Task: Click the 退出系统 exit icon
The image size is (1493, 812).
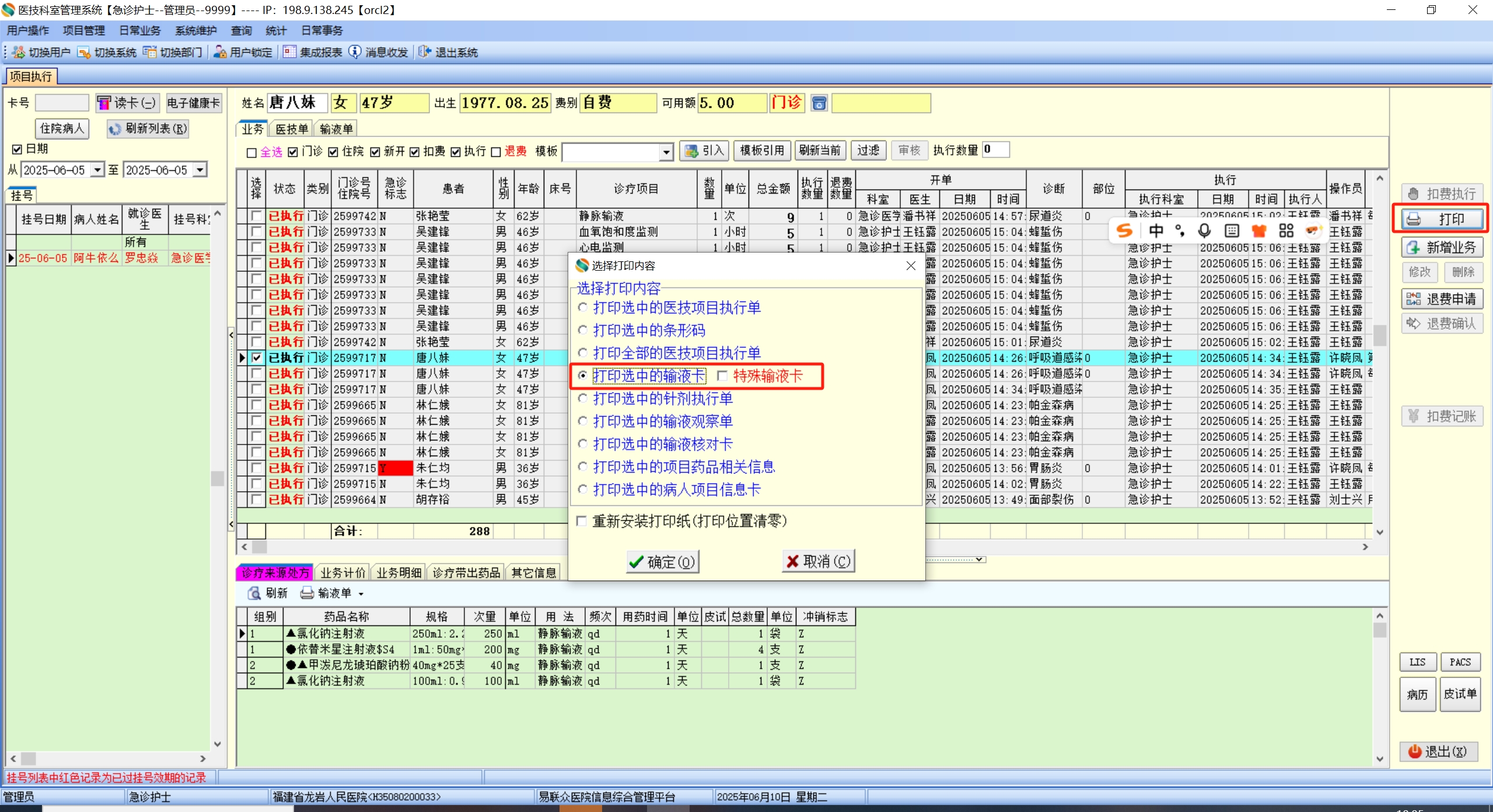Action: click(425, 52)
